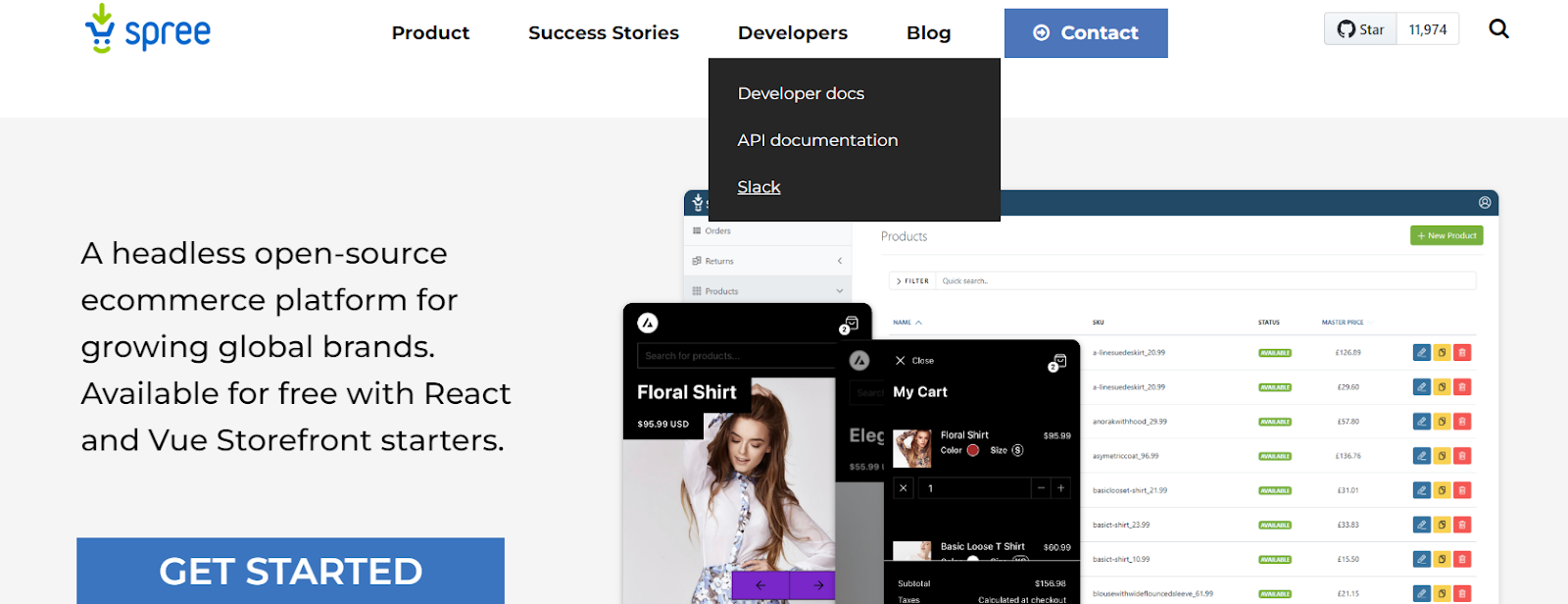Viewport: 1568px width, 604px height.
Task: Click the user account icon in admin header
Action: point(1485,203)
